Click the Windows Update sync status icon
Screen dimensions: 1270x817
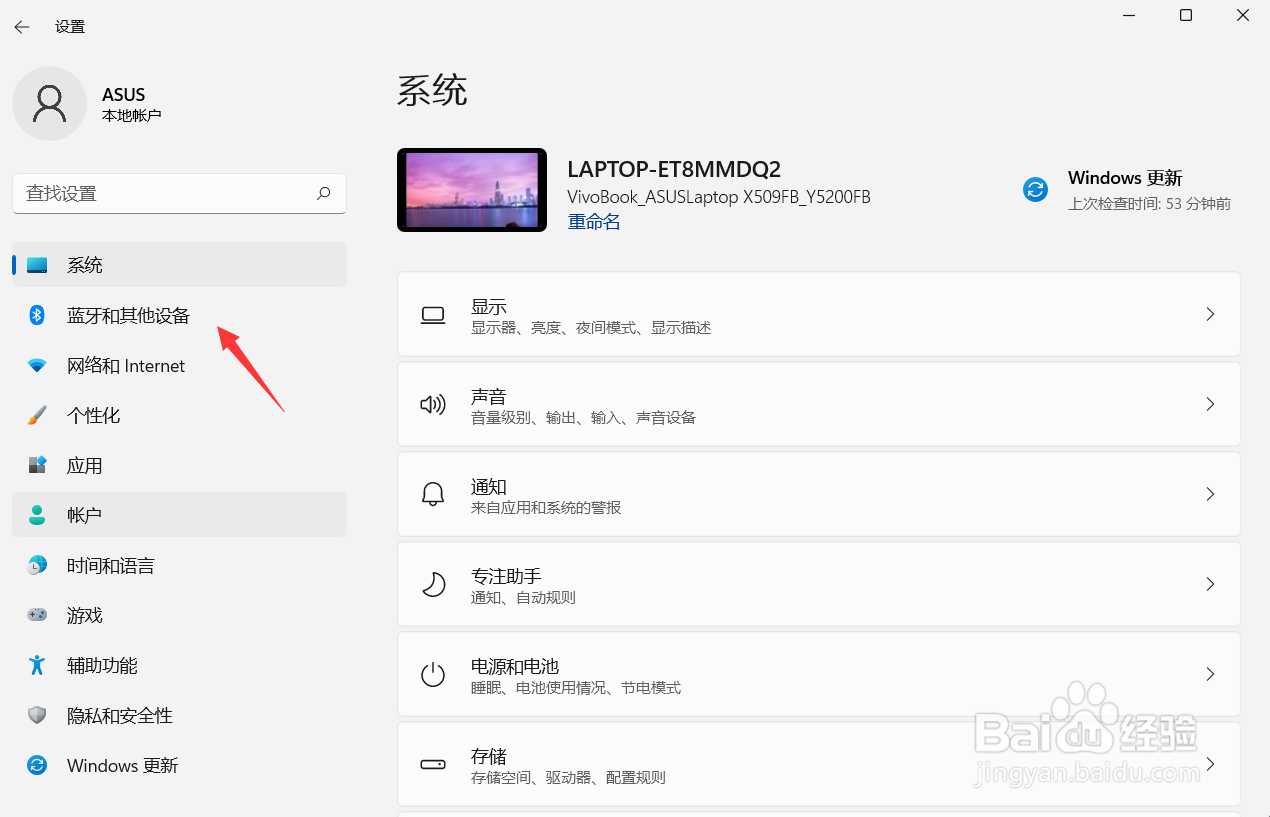click(x=1035, y=189)
